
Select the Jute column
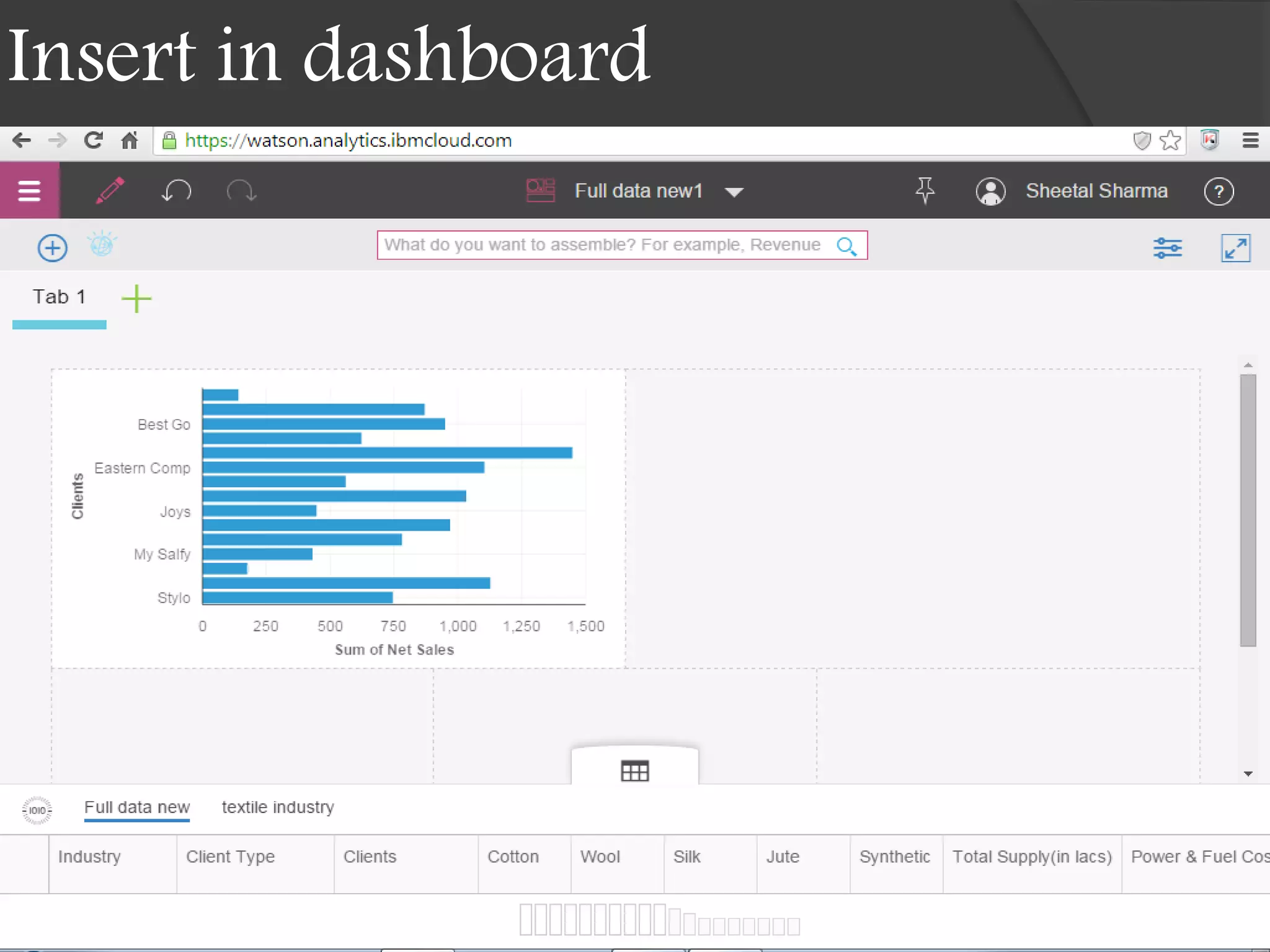pos(804,863)
